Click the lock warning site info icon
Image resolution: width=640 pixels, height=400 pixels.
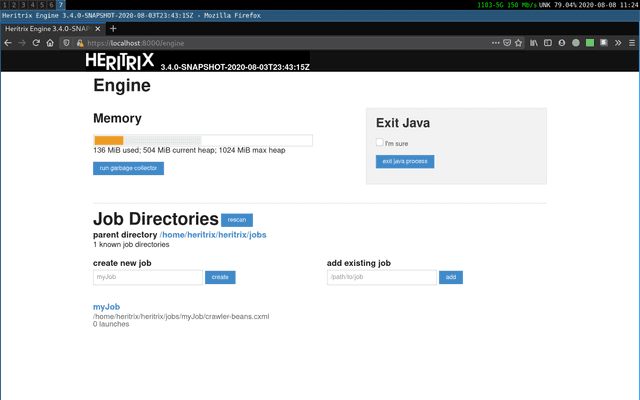(80, 43)
